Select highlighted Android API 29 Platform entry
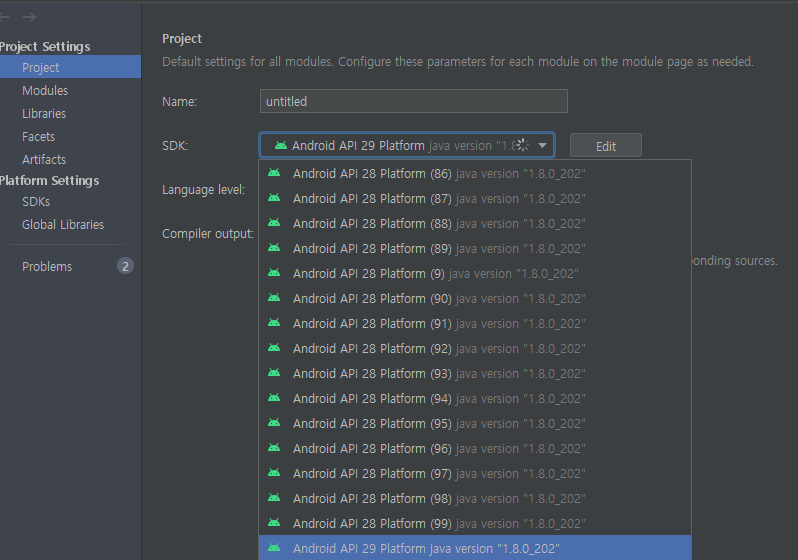798x560 pixels. (x=475, y=548)
